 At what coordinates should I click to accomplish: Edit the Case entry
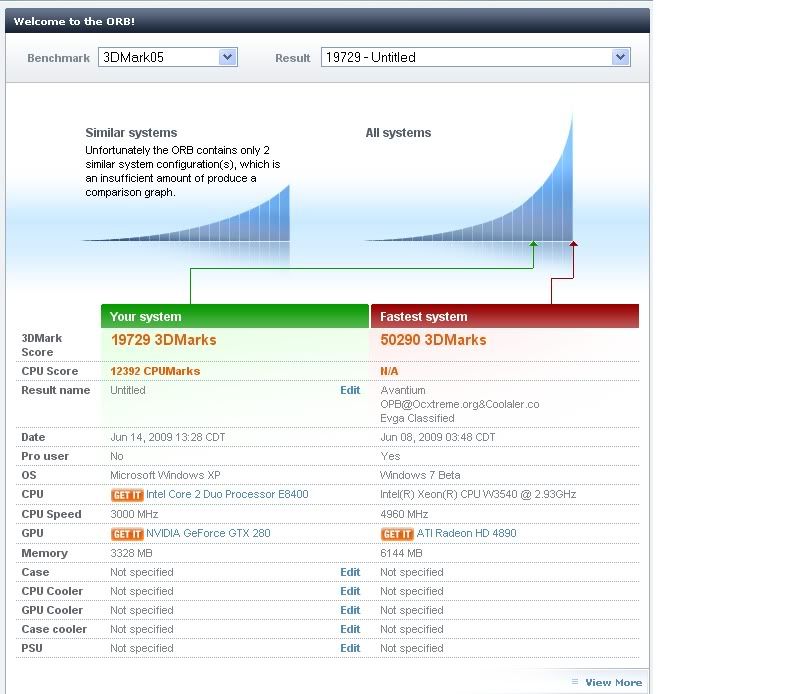tap(350, 572)
